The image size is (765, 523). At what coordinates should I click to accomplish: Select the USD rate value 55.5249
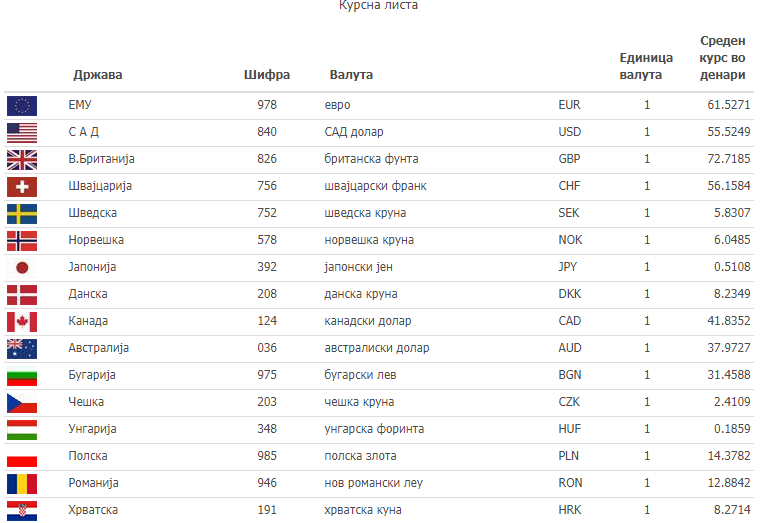pos(729,132)
